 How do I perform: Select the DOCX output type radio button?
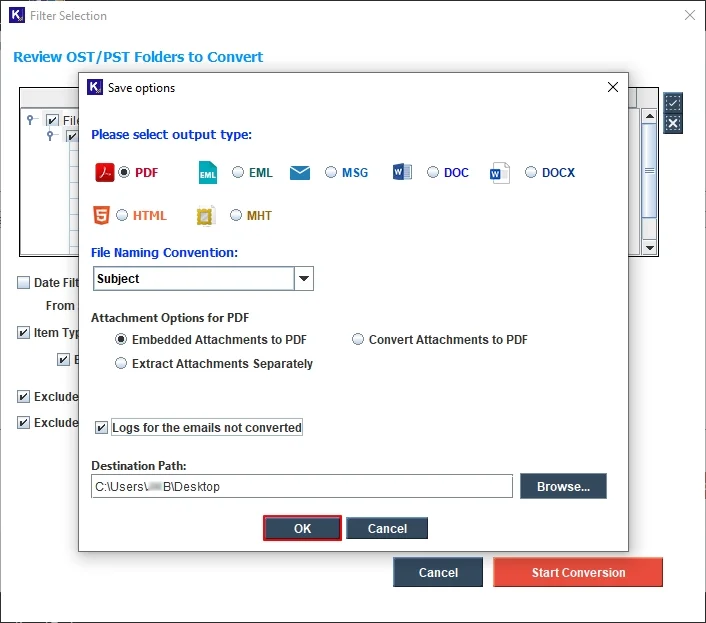[531, 172]
